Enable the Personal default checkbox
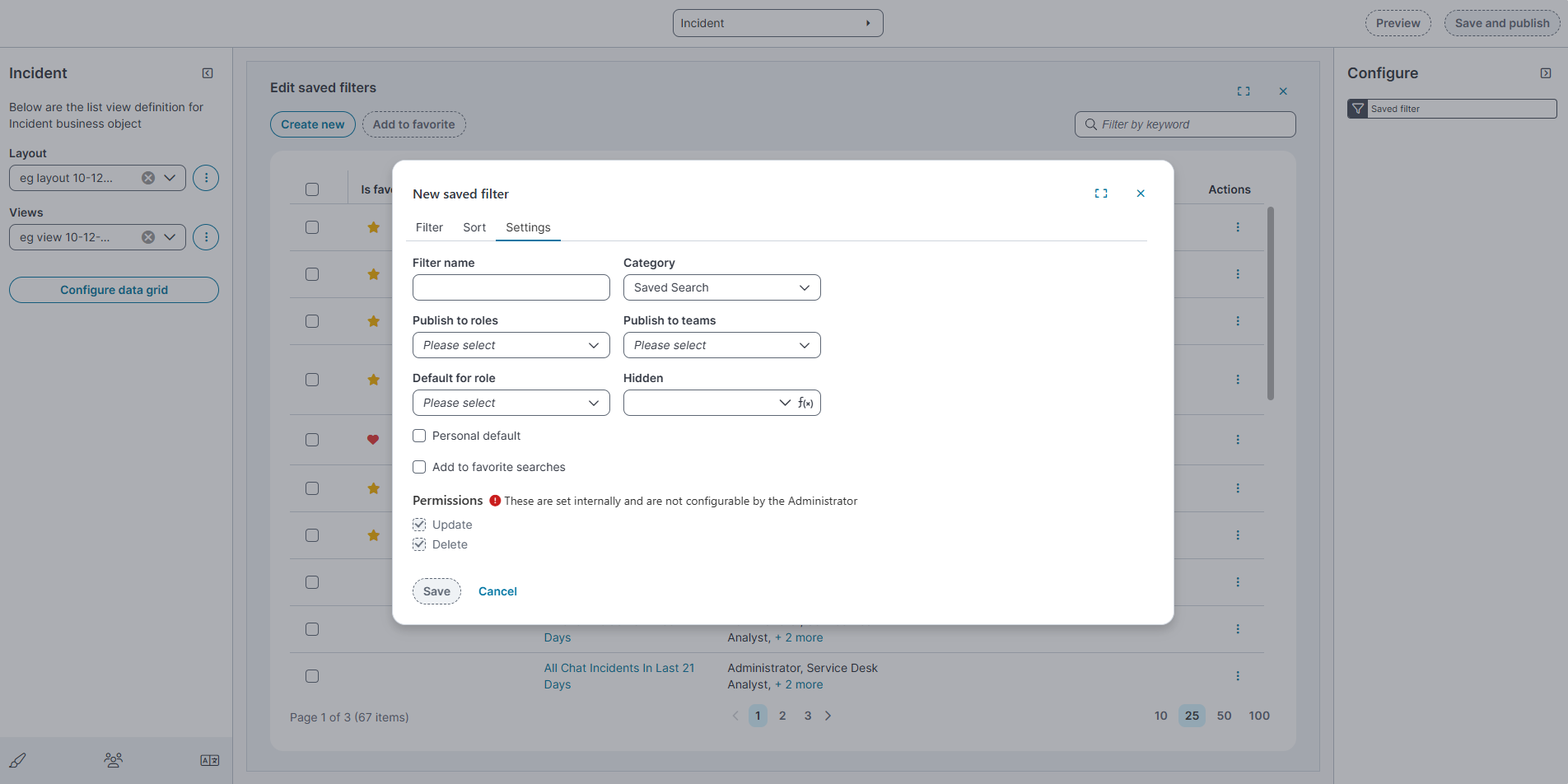Screen dimensions: 1568x784 419,436
